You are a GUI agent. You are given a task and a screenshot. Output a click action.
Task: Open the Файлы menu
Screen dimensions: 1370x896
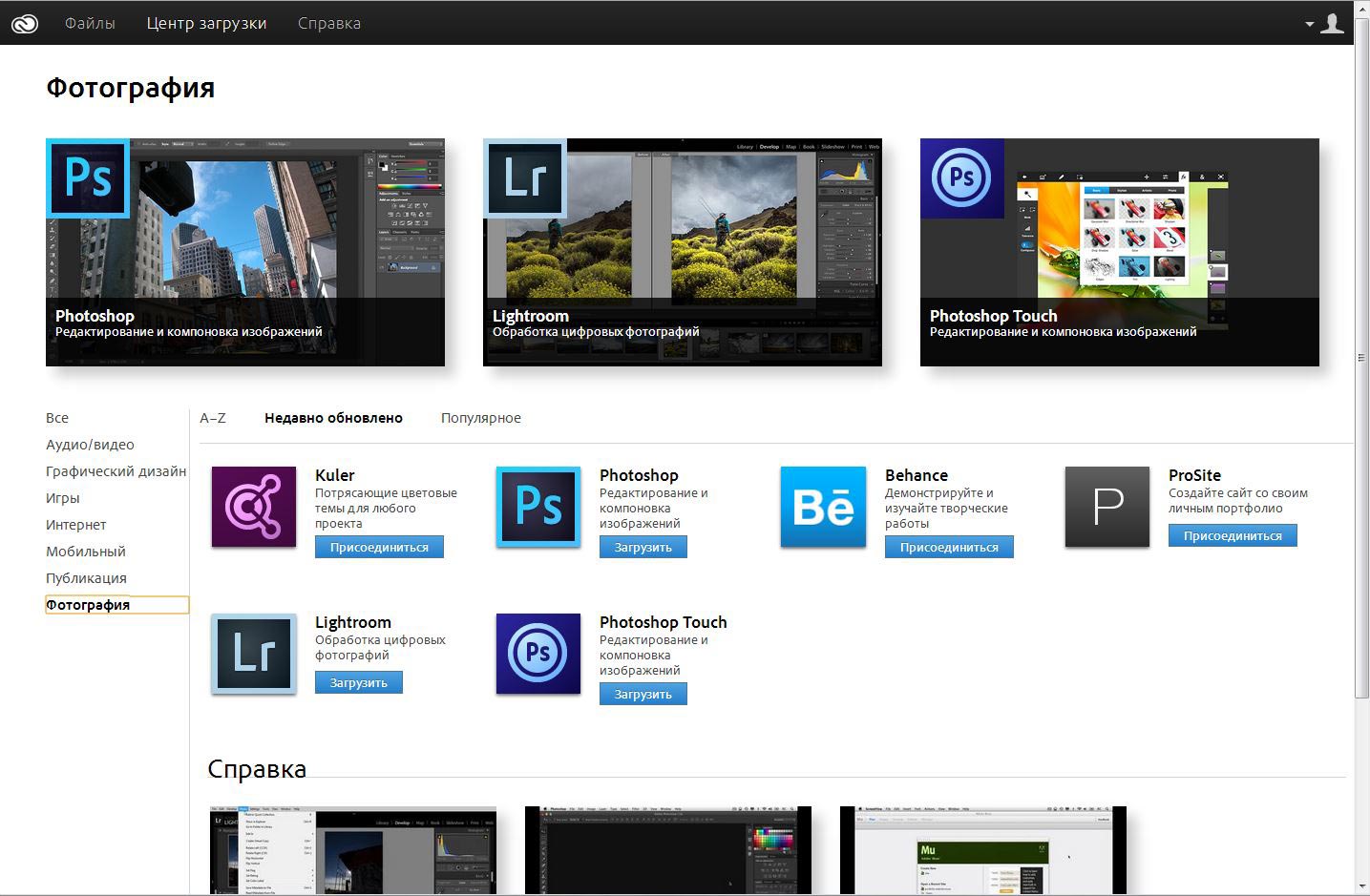tap(90, 23)
